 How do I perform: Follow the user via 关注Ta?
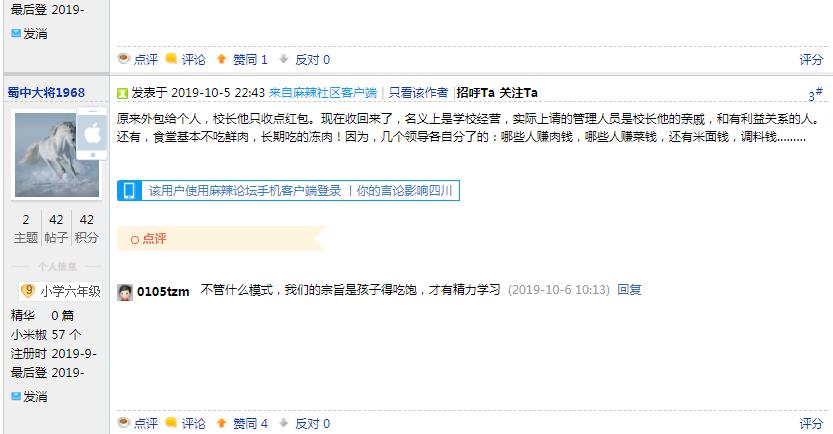pos(518,92)
